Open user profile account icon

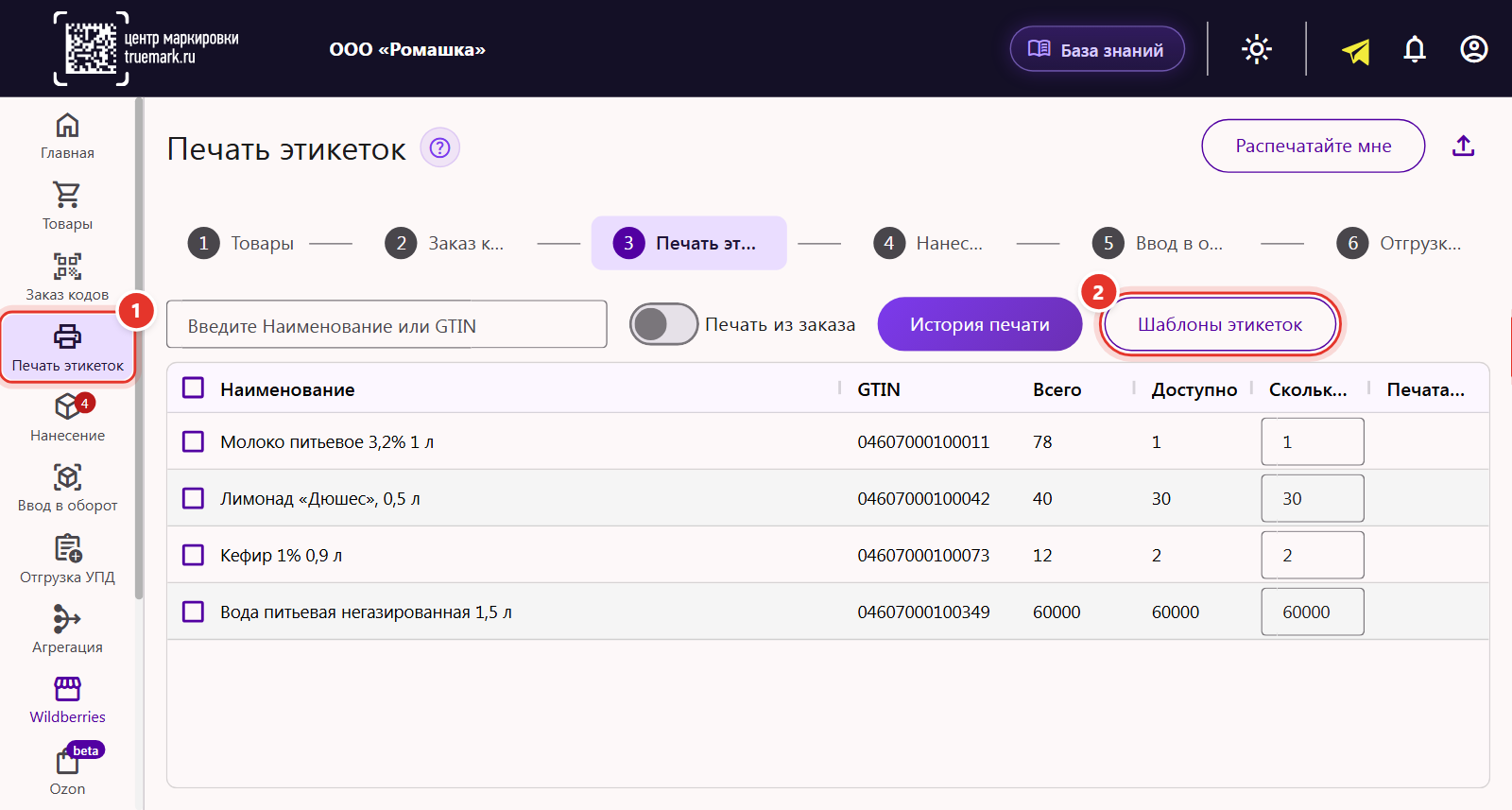1474,49
